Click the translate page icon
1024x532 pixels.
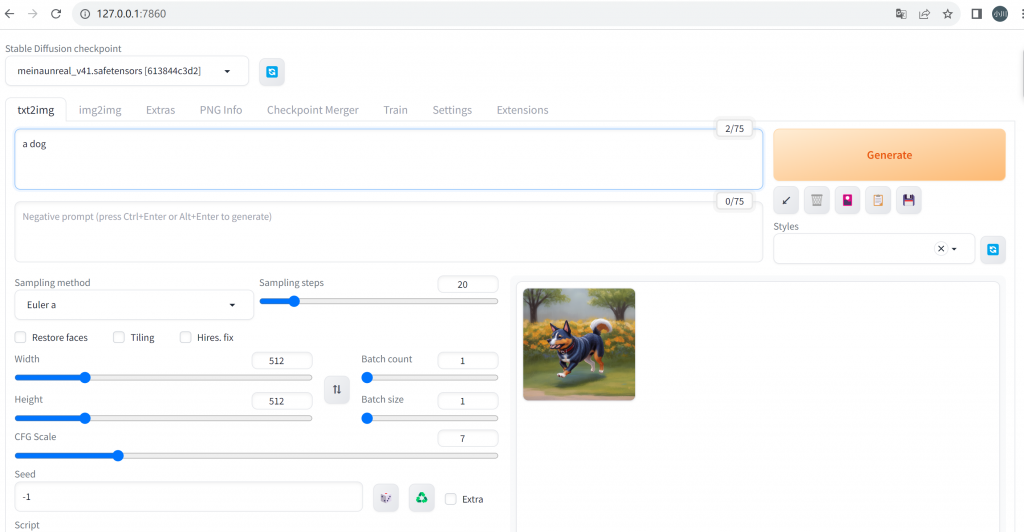[901, 14]
